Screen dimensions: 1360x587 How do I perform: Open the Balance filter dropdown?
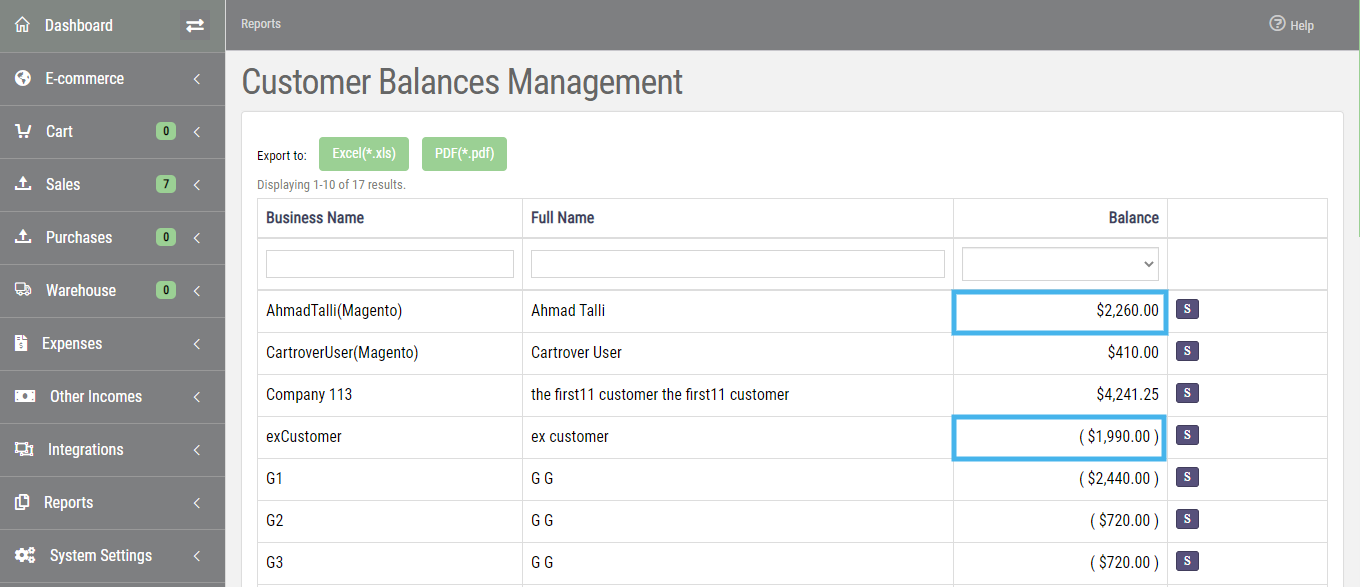coord(1059,263)
